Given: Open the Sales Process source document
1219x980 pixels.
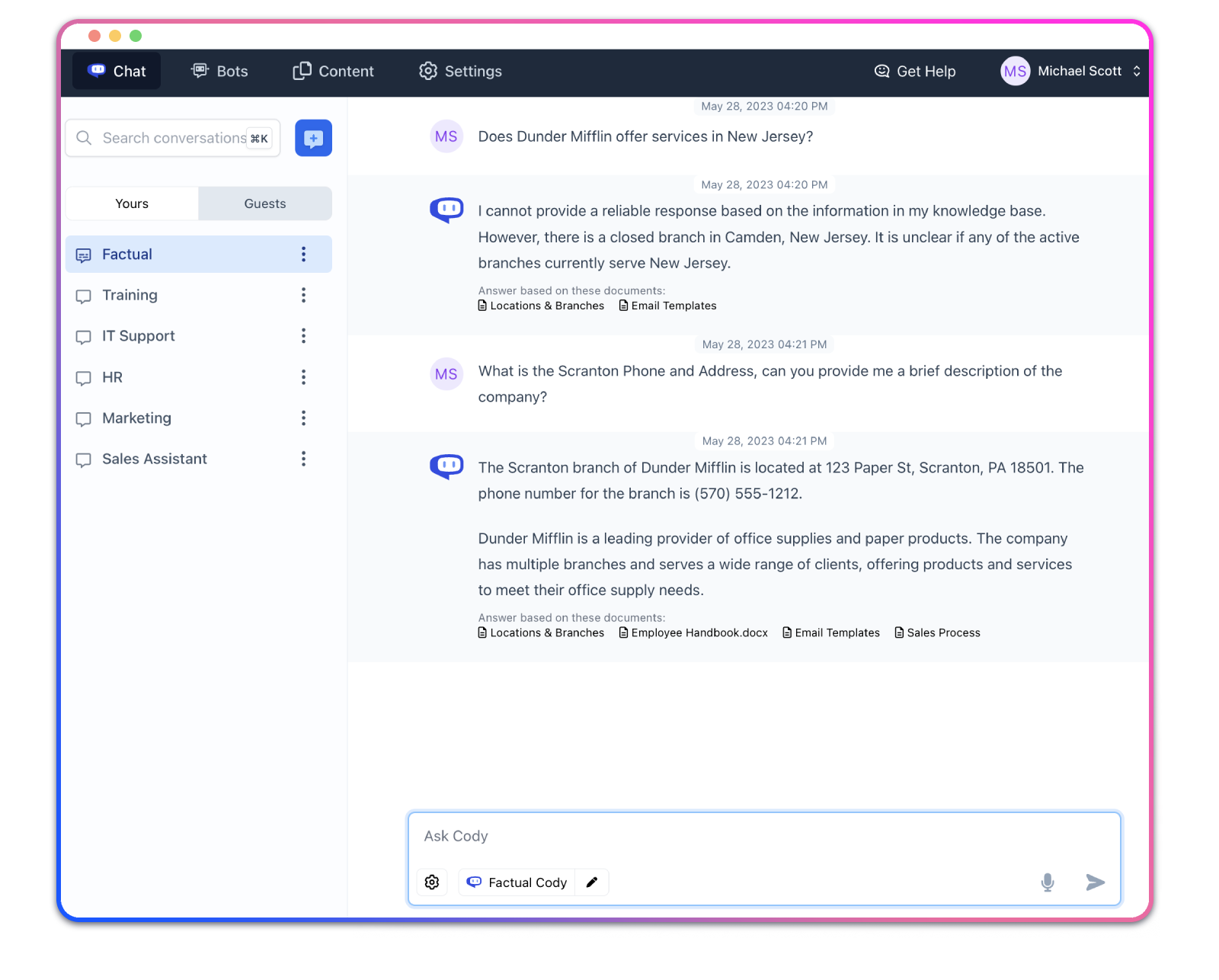Looking at the screenshot, I should pyautogui.click(x=937, y=633).
